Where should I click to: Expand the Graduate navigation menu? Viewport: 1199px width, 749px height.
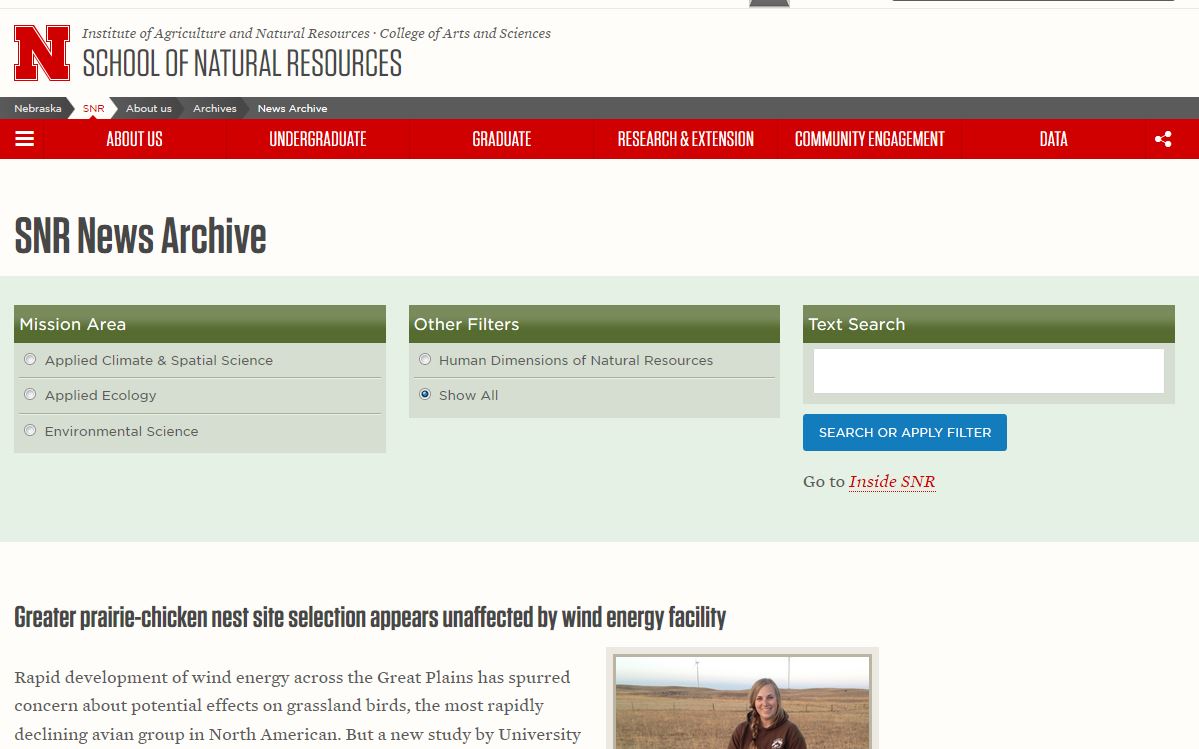501,139
